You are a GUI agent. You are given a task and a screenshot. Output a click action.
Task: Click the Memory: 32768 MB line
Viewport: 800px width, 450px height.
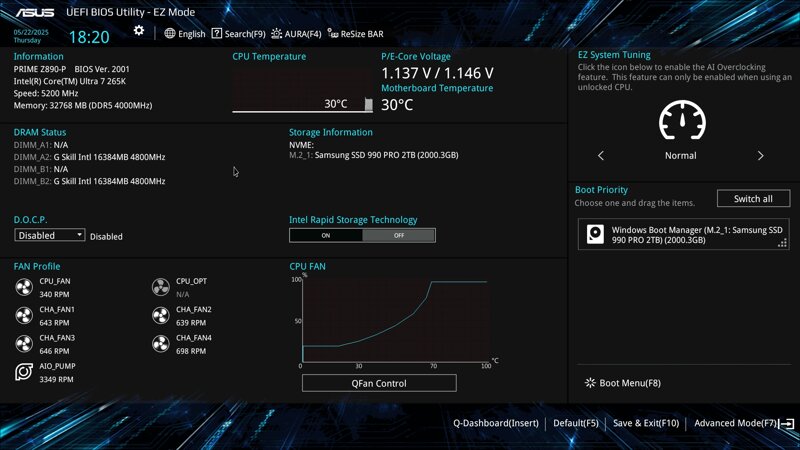pos(83,106)
